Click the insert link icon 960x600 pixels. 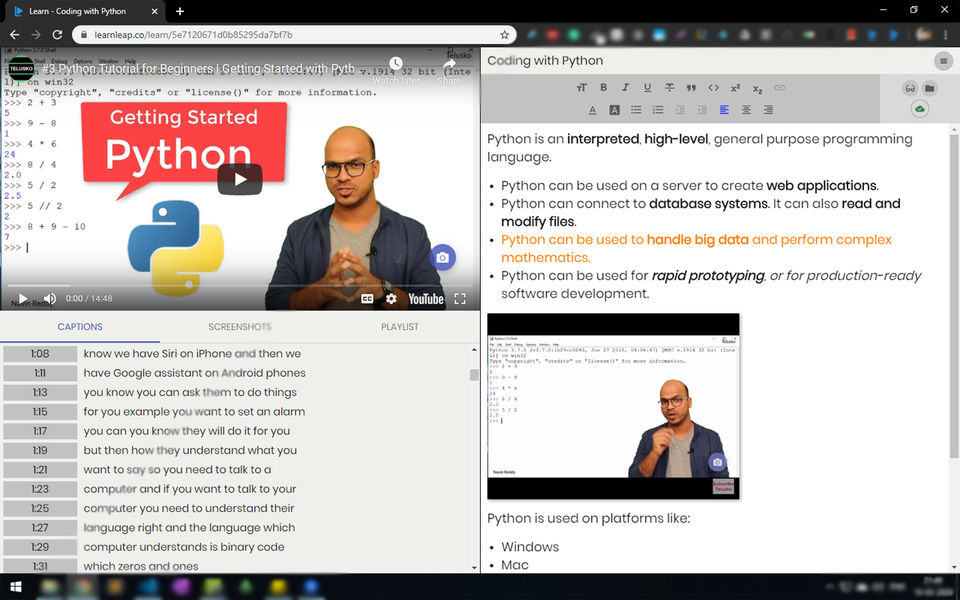pos(779,88)
